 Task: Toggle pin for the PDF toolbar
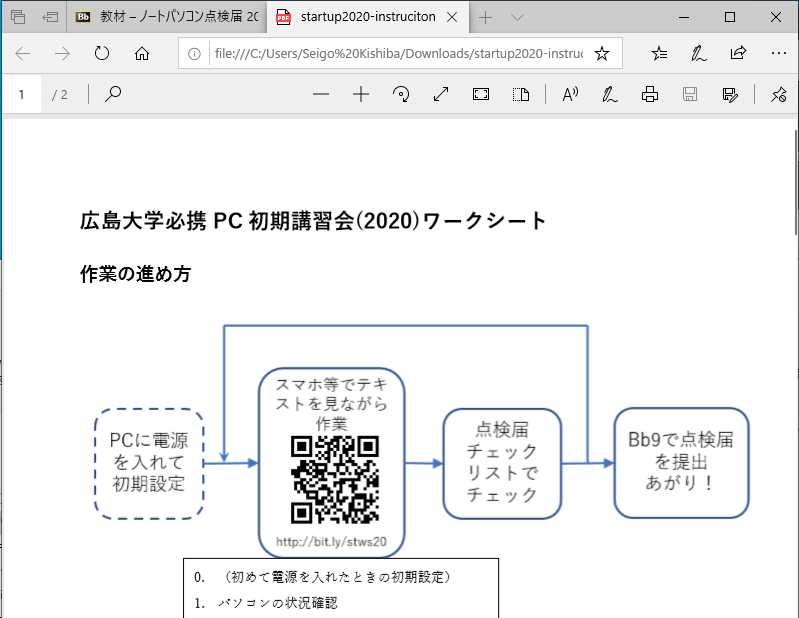(778, 95)
